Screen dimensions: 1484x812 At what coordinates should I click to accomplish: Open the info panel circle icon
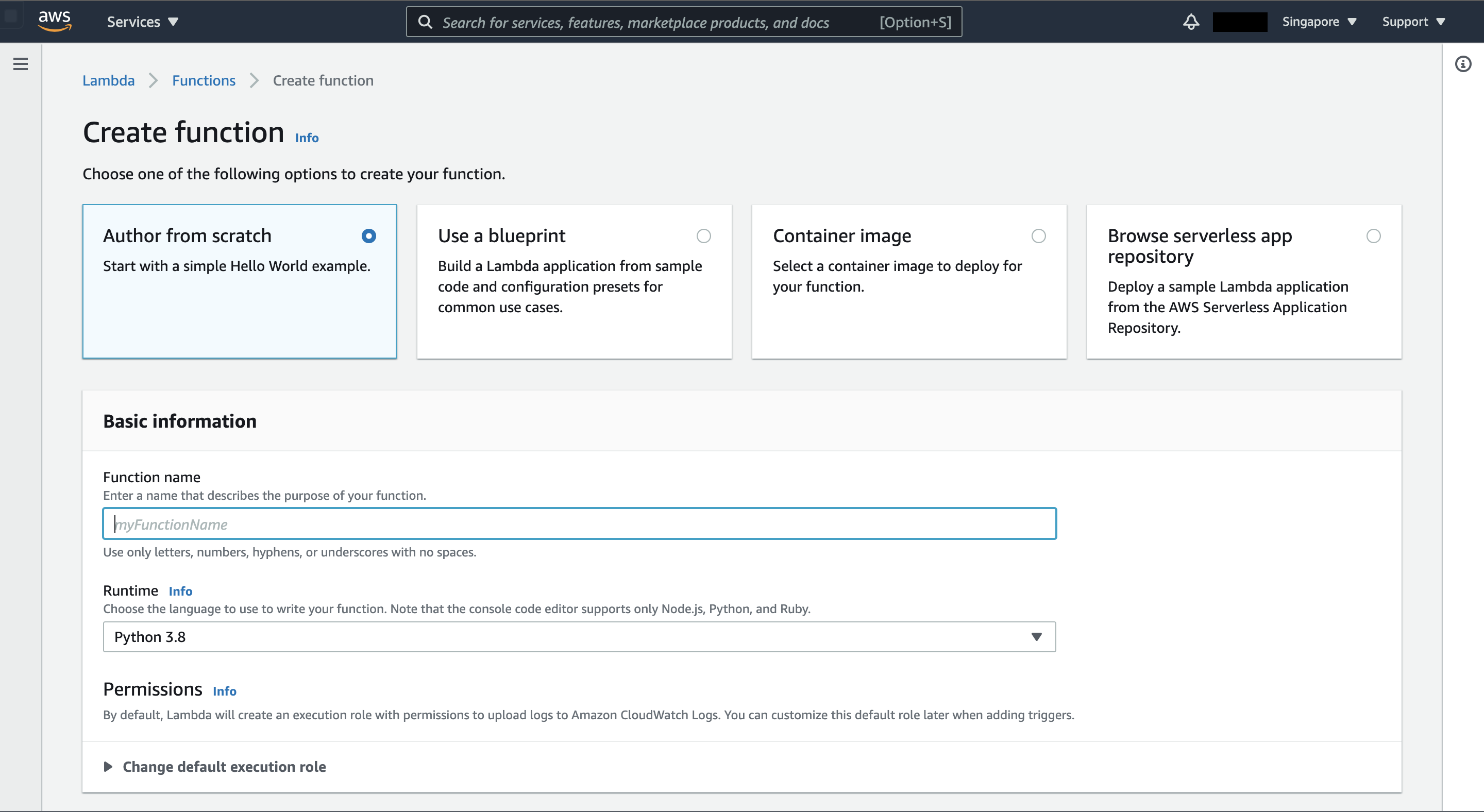(x=1463, y=64)
